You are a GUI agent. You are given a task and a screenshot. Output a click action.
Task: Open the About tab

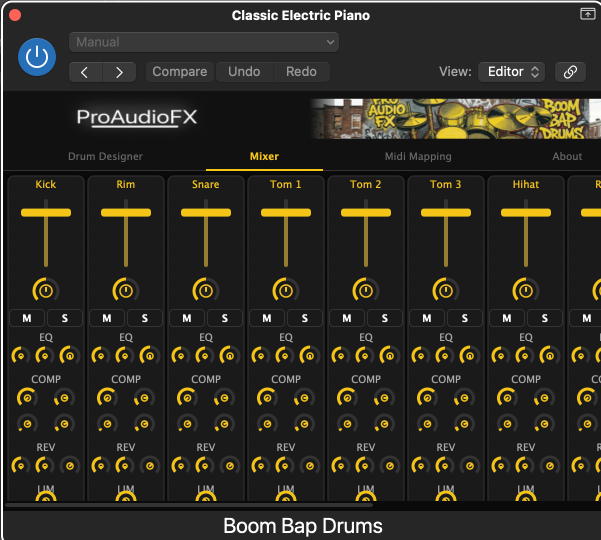567,156
